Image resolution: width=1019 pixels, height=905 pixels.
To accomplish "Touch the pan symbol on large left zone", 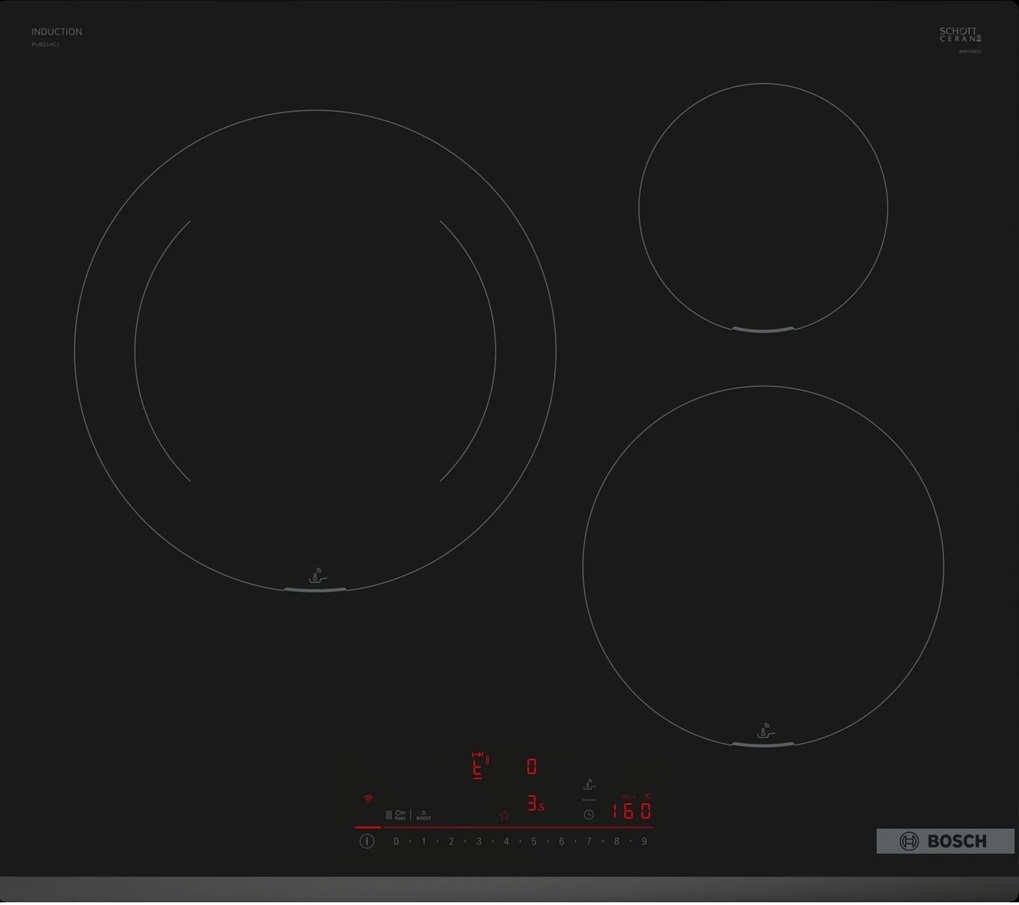I will pyautogui.click(x=316, y=576).
